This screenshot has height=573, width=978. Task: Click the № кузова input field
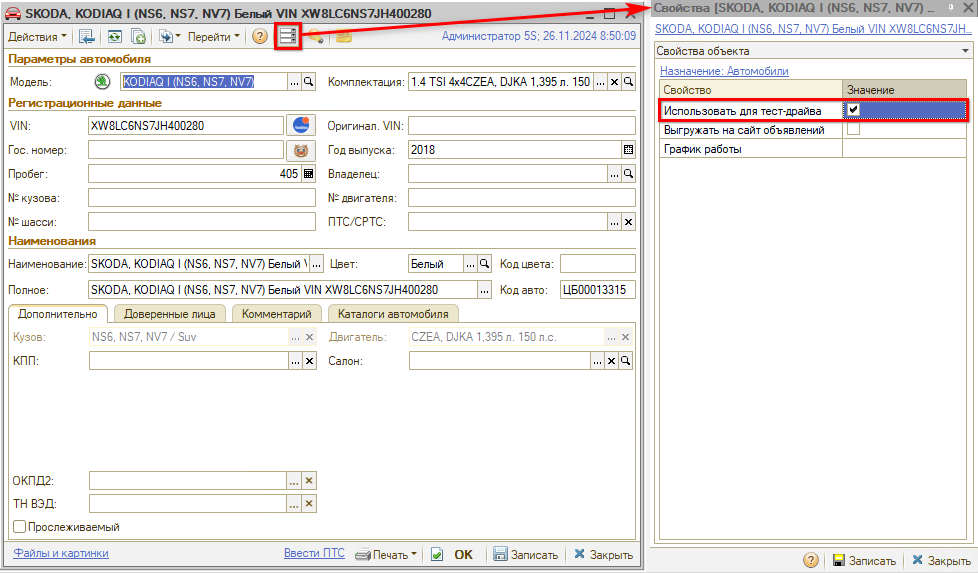[201, 198]
